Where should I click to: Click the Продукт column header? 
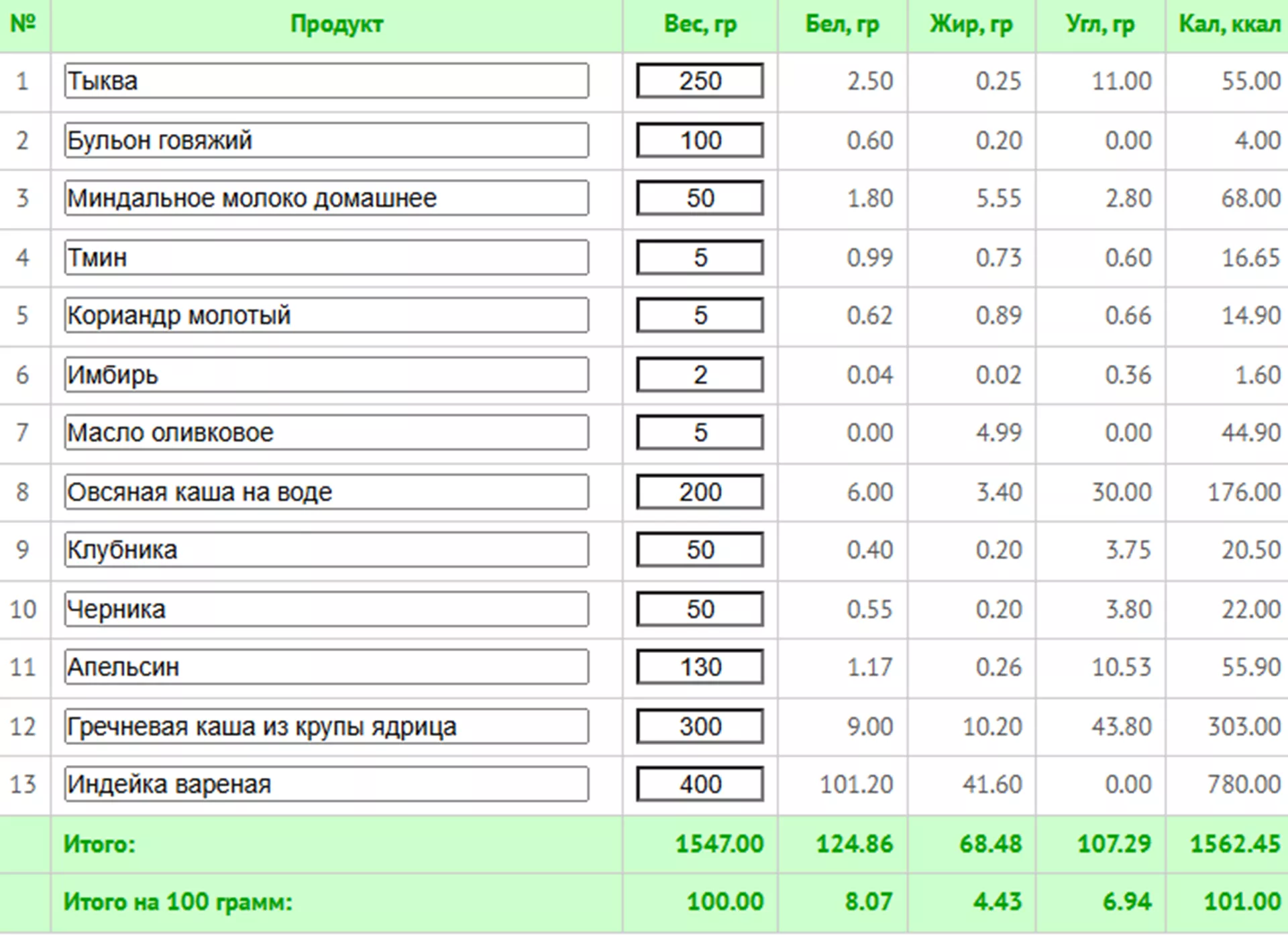click(x=336, y=25)
